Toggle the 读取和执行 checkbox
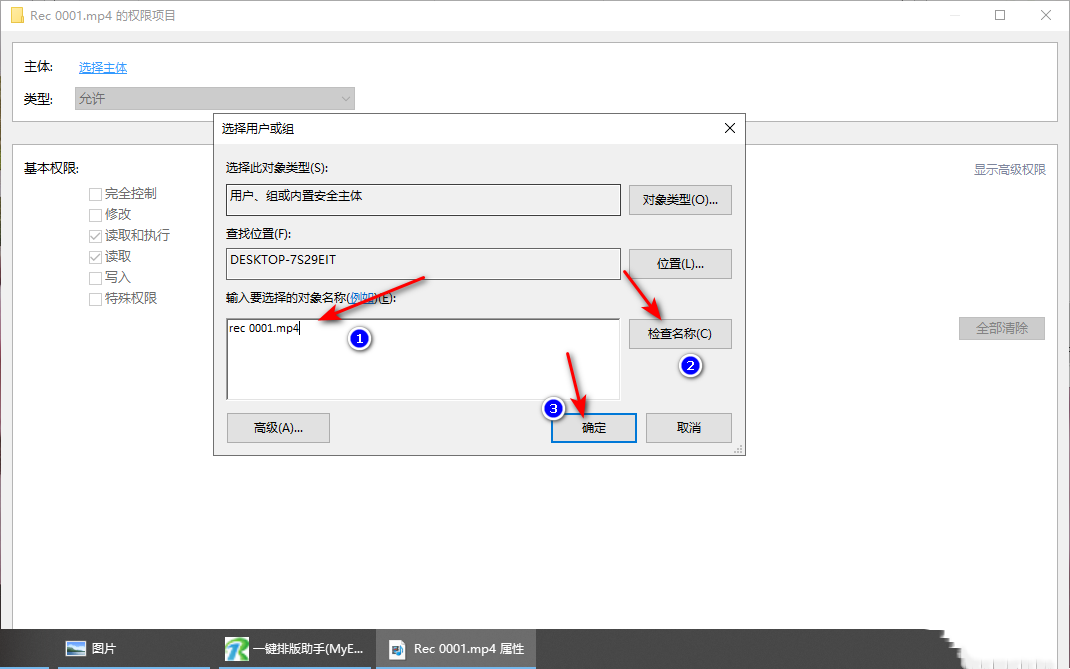 96,236
